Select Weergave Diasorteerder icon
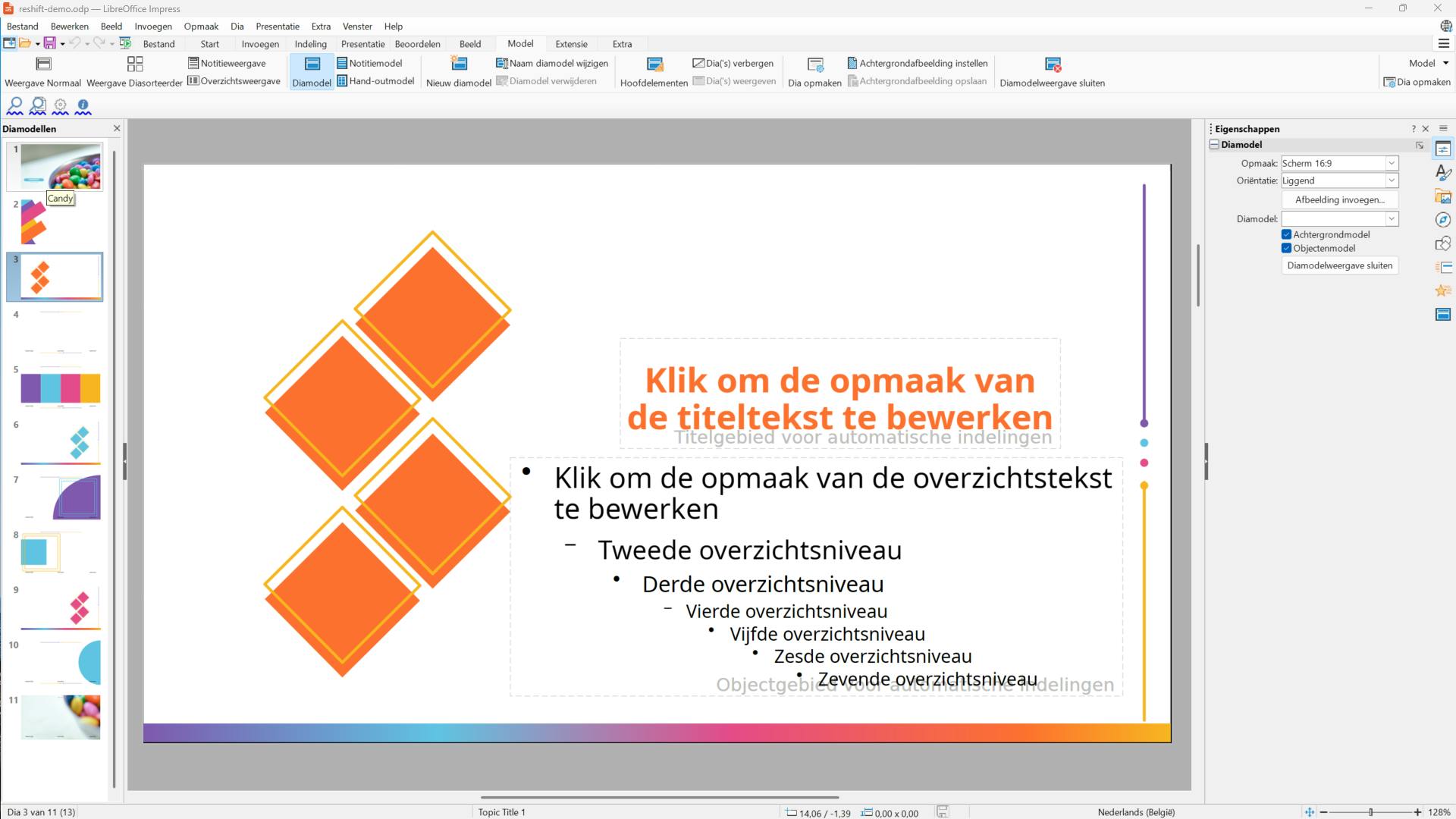This screenshot has height=819, width=1456. tap(135, 64)
